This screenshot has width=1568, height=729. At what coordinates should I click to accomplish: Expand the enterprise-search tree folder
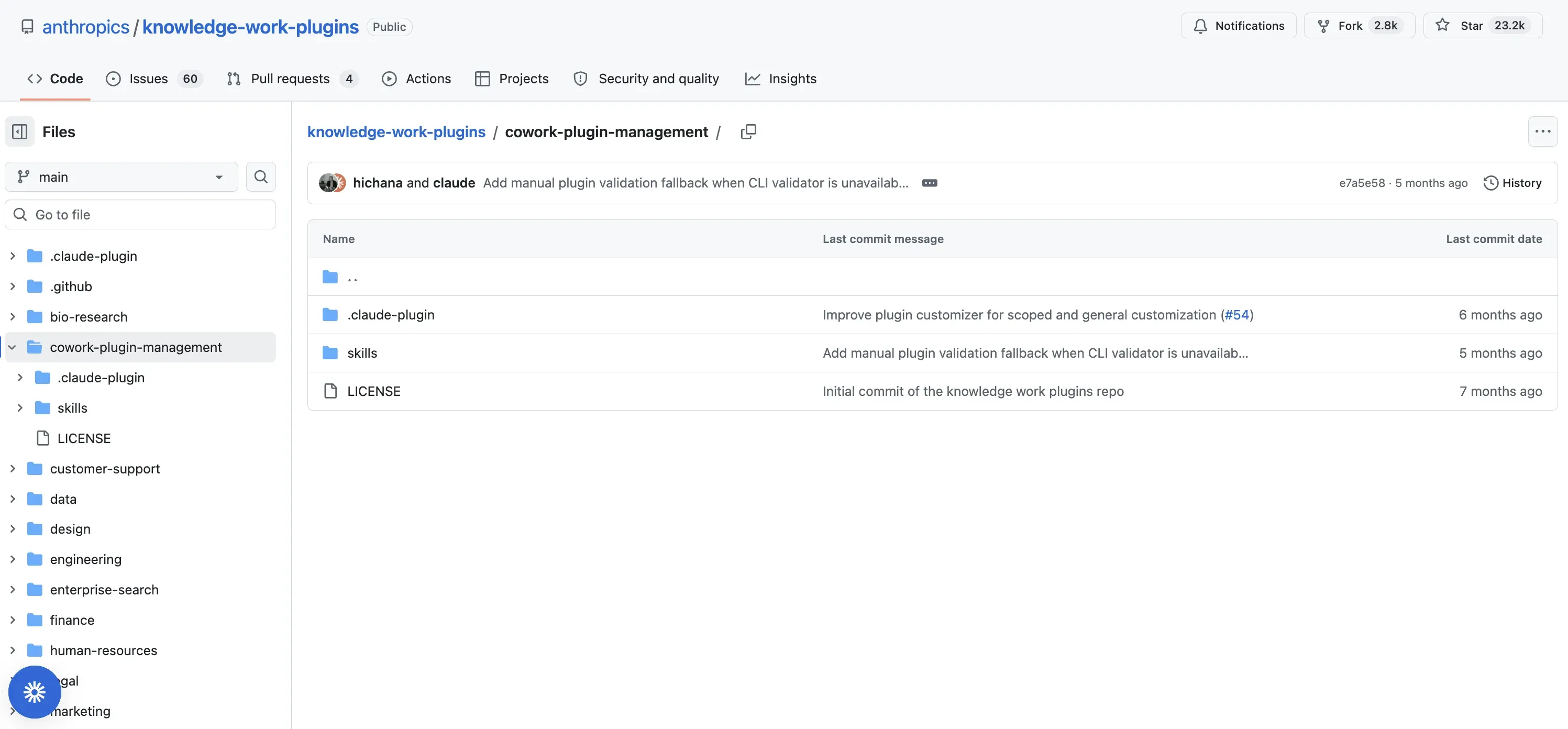pos(12,590)
